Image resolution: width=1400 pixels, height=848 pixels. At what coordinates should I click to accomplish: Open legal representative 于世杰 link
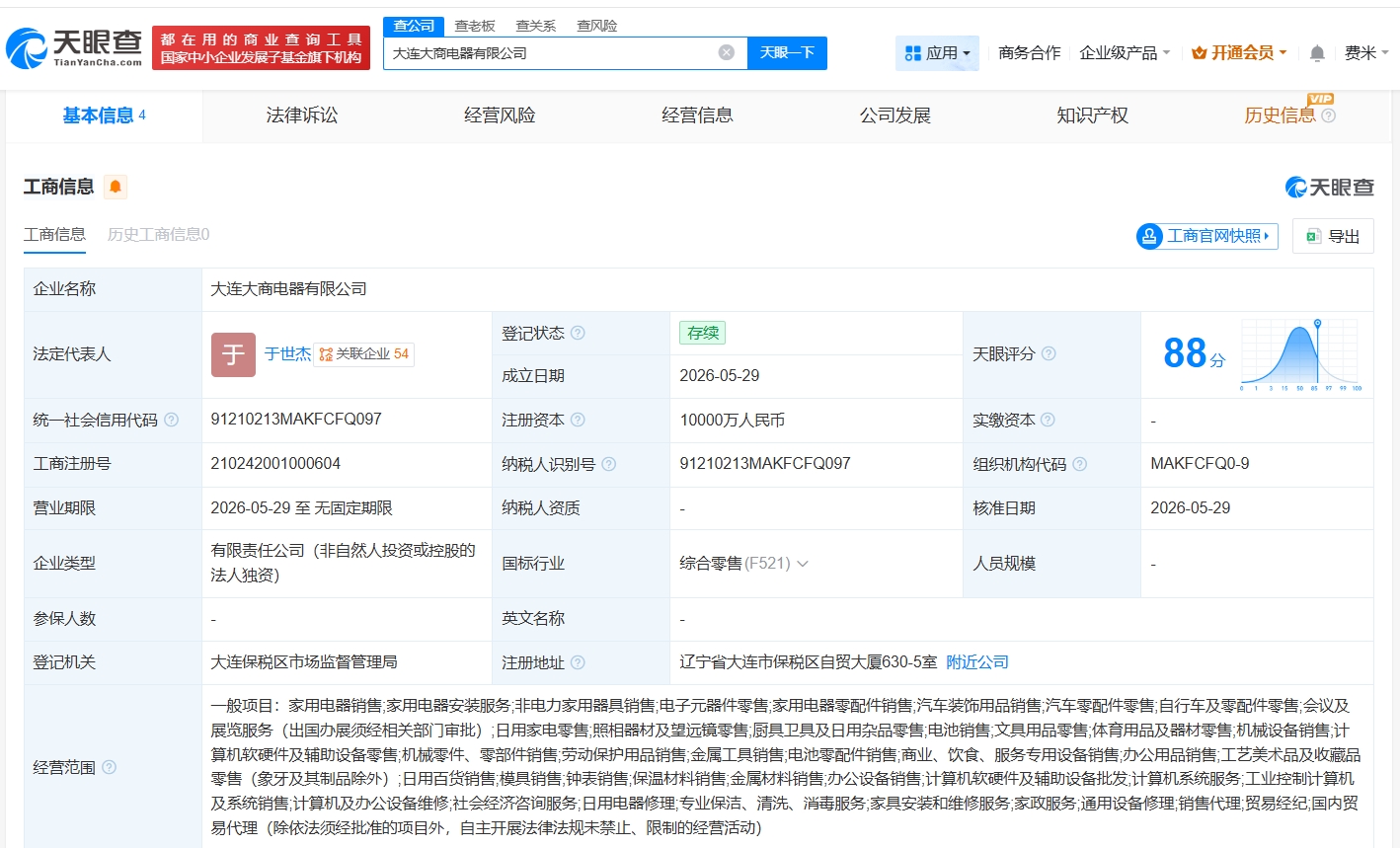287,354
